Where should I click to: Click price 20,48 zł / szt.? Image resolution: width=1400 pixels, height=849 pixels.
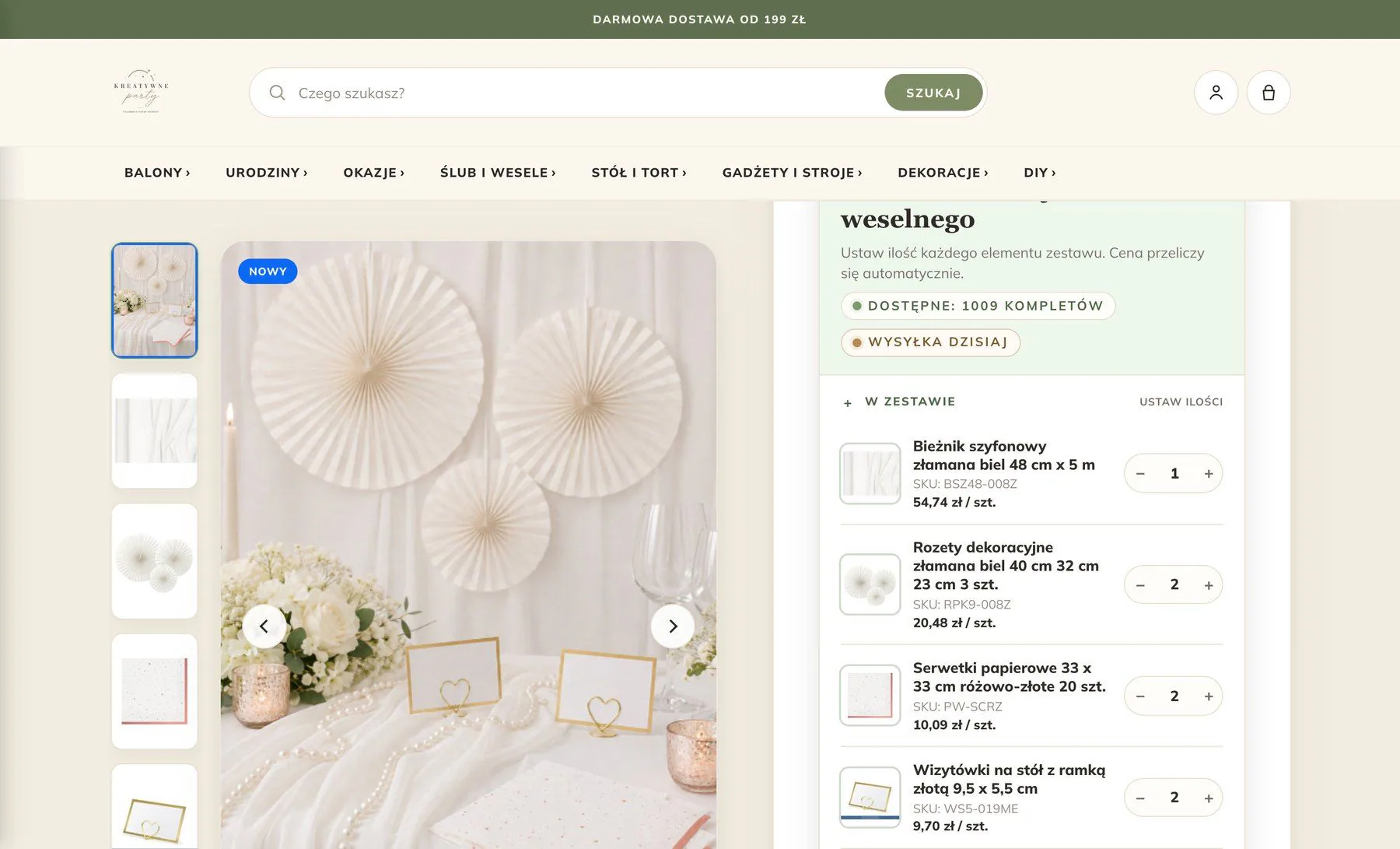954,623
